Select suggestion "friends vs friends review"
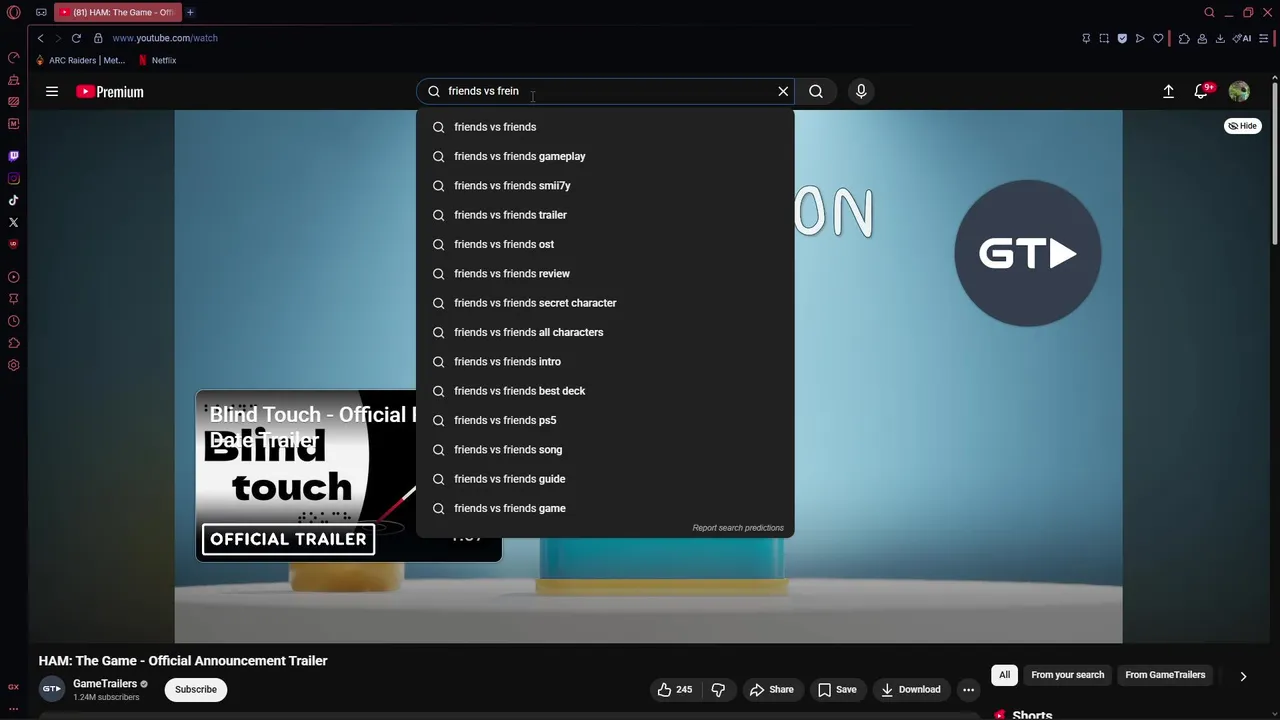 [x=605, y=273]
